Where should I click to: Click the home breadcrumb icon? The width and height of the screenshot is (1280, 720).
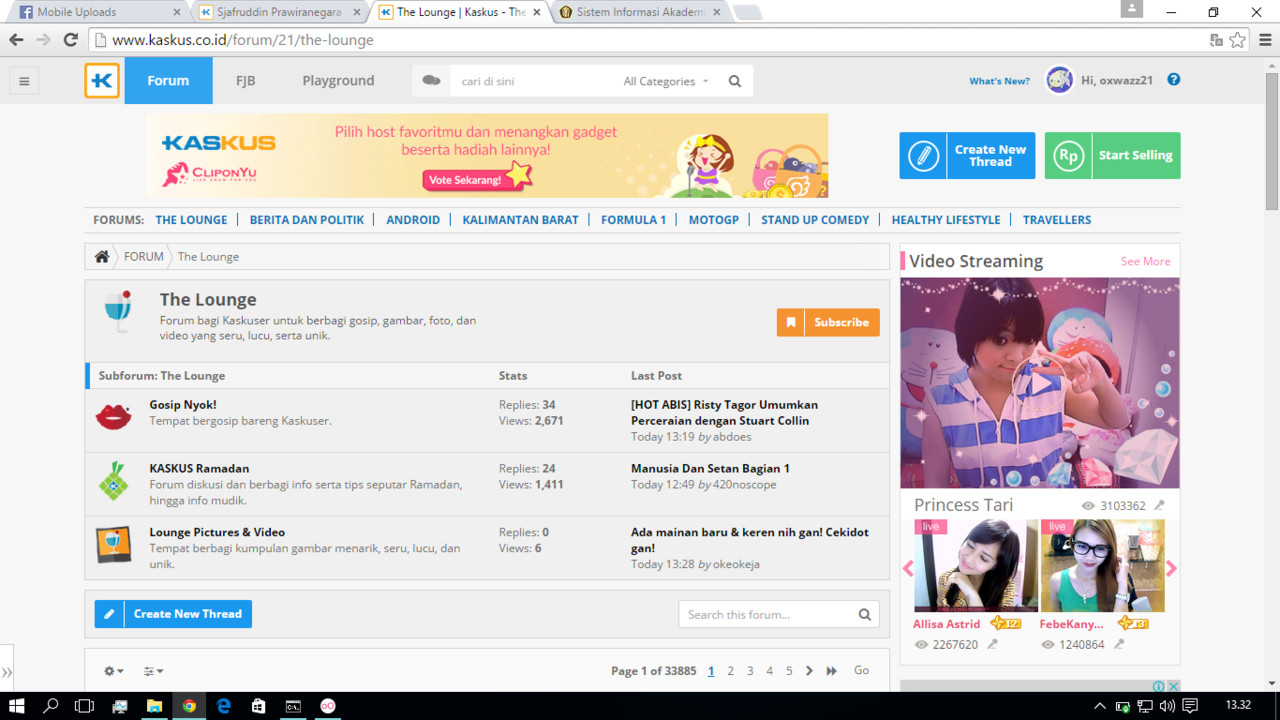click(x=102, y=257)
